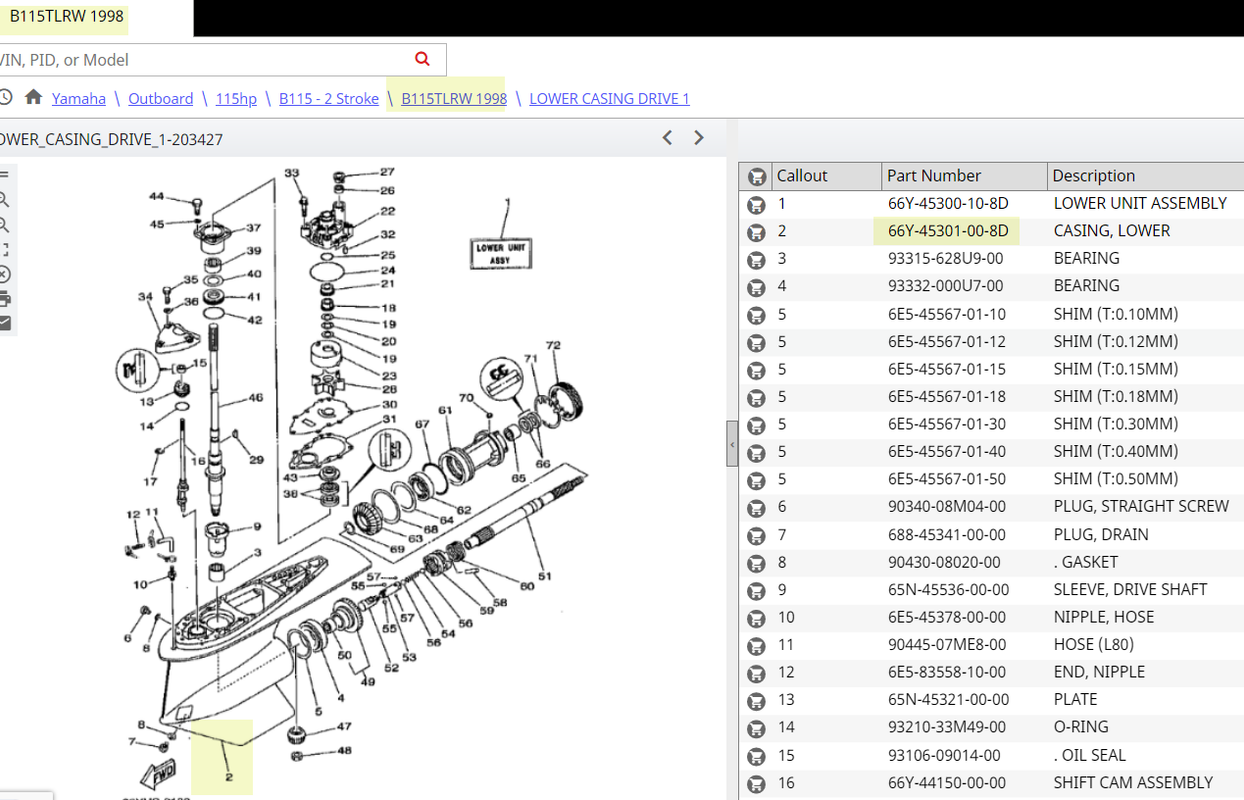Viewport: 1244px width, 800px height.
Task: Add . GASKET to cart
Action: (757, 563)
